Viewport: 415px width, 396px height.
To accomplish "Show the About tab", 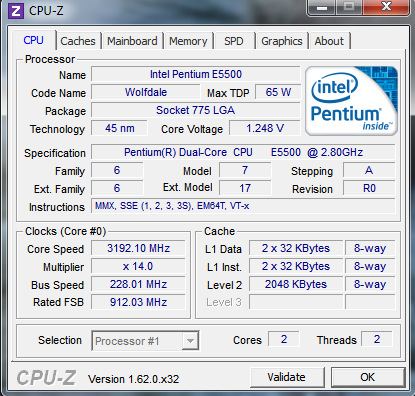I will click(329, 41).
